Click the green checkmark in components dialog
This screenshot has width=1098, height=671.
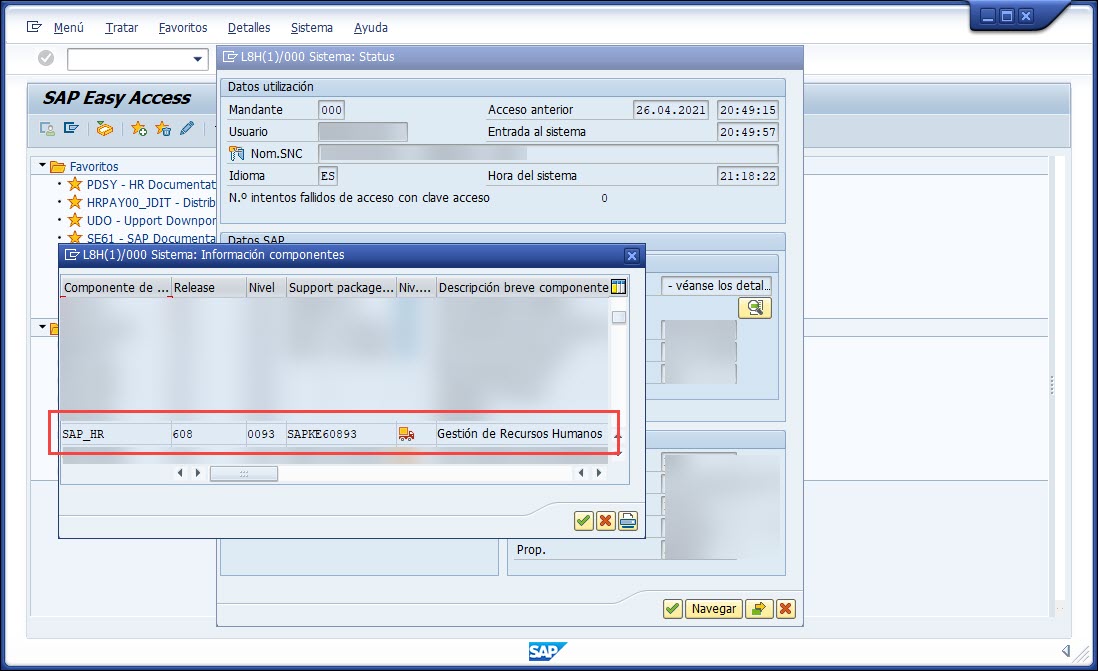tap(584, 520)
